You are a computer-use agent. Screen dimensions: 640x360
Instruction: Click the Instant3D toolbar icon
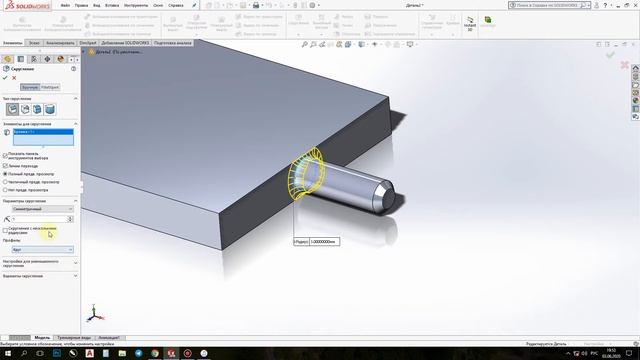coord(470,24)
